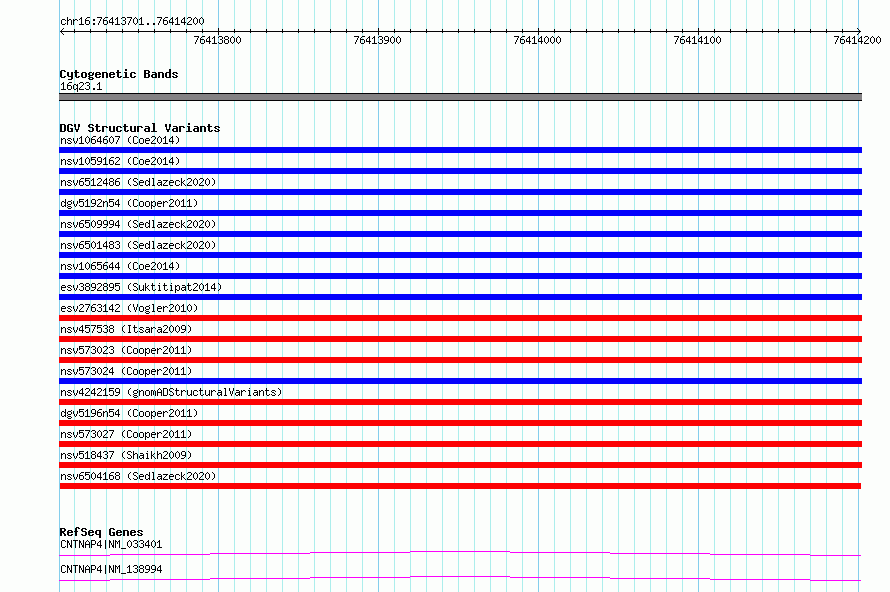Click the gray 16q23.1 cytoband bar
The width and height of the screenshot is (890, 592).
click(460, 97)
